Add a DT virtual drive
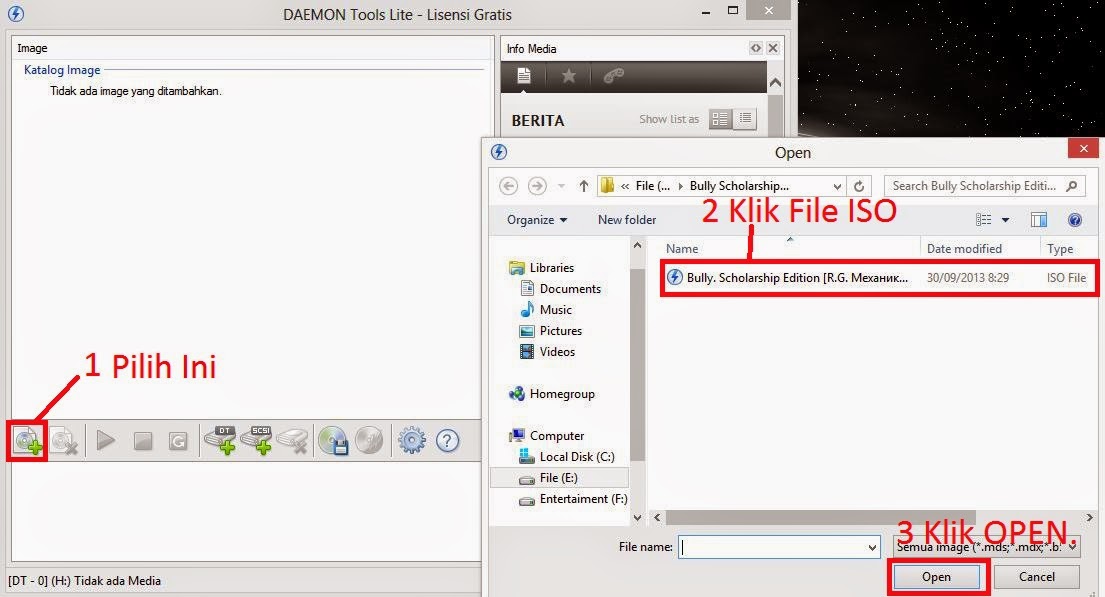Screen dimensions: 1105x597 click(220, 441)
